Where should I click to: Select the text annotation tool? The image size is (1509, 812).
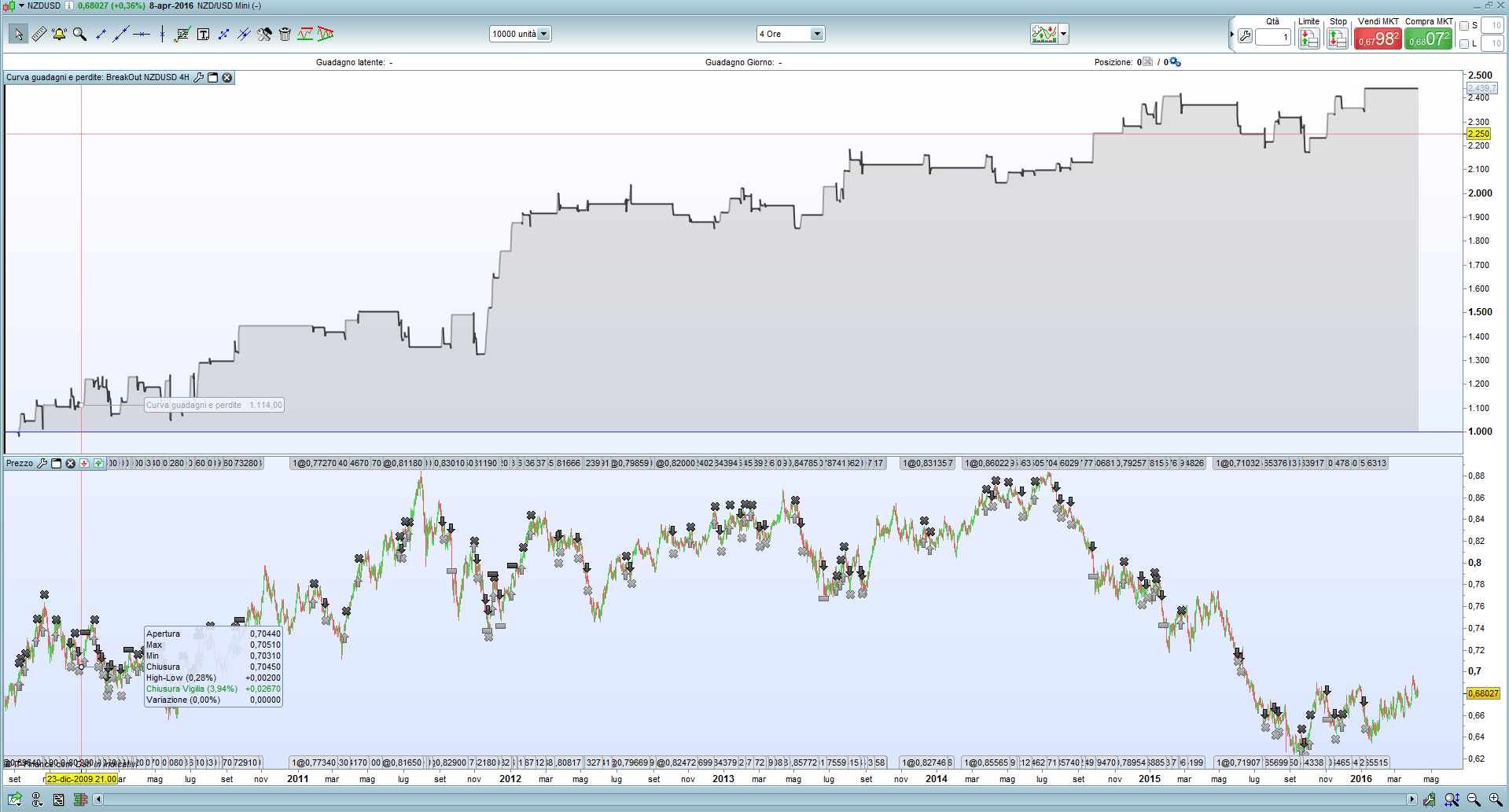(203, 34)
